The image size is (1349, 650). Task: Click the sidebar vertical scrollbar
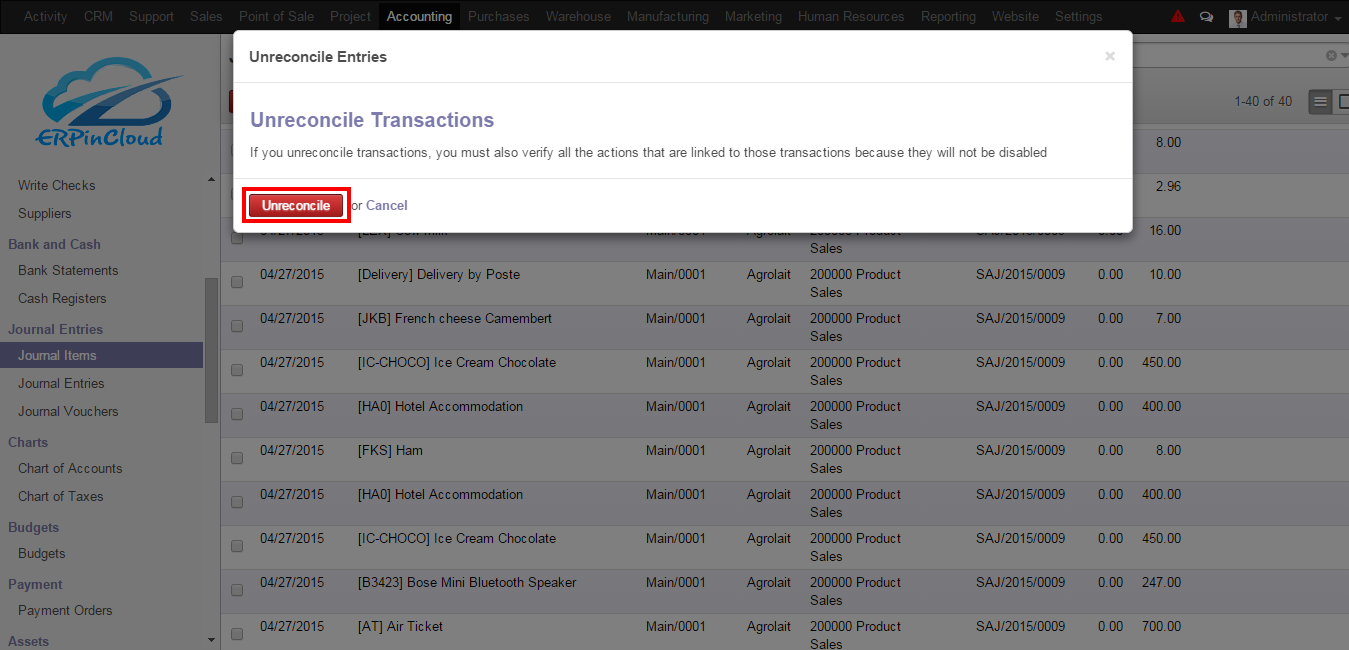click(211, 350)
